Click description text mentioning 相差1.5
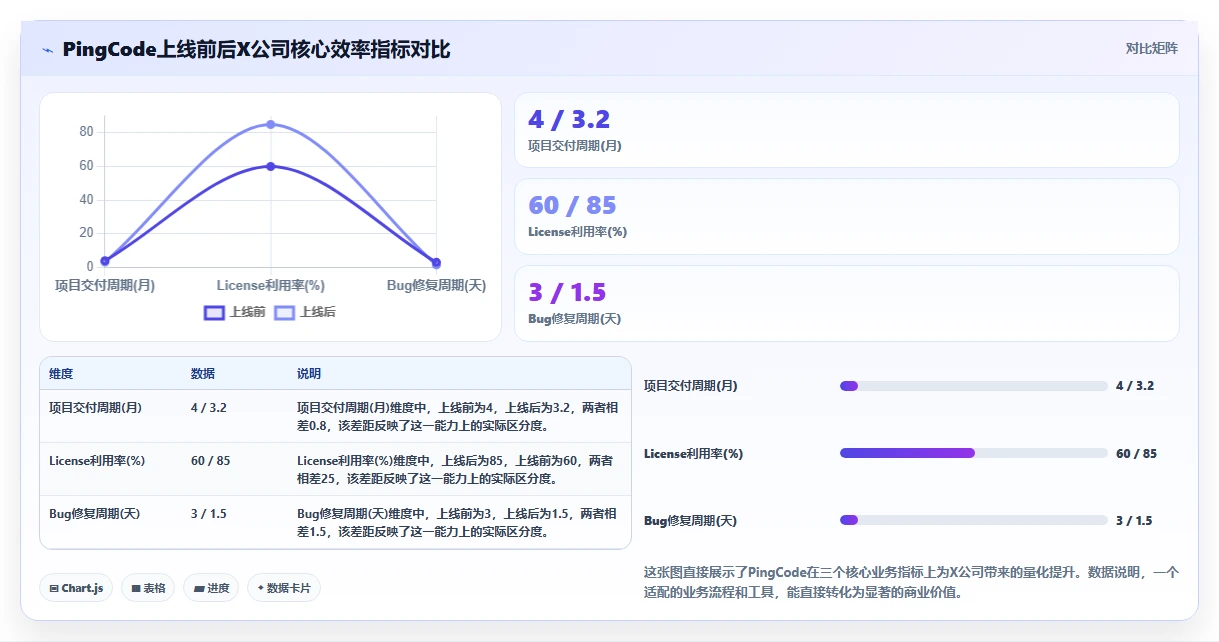Viewport: 1219px width, 642px height. [459, 523]
